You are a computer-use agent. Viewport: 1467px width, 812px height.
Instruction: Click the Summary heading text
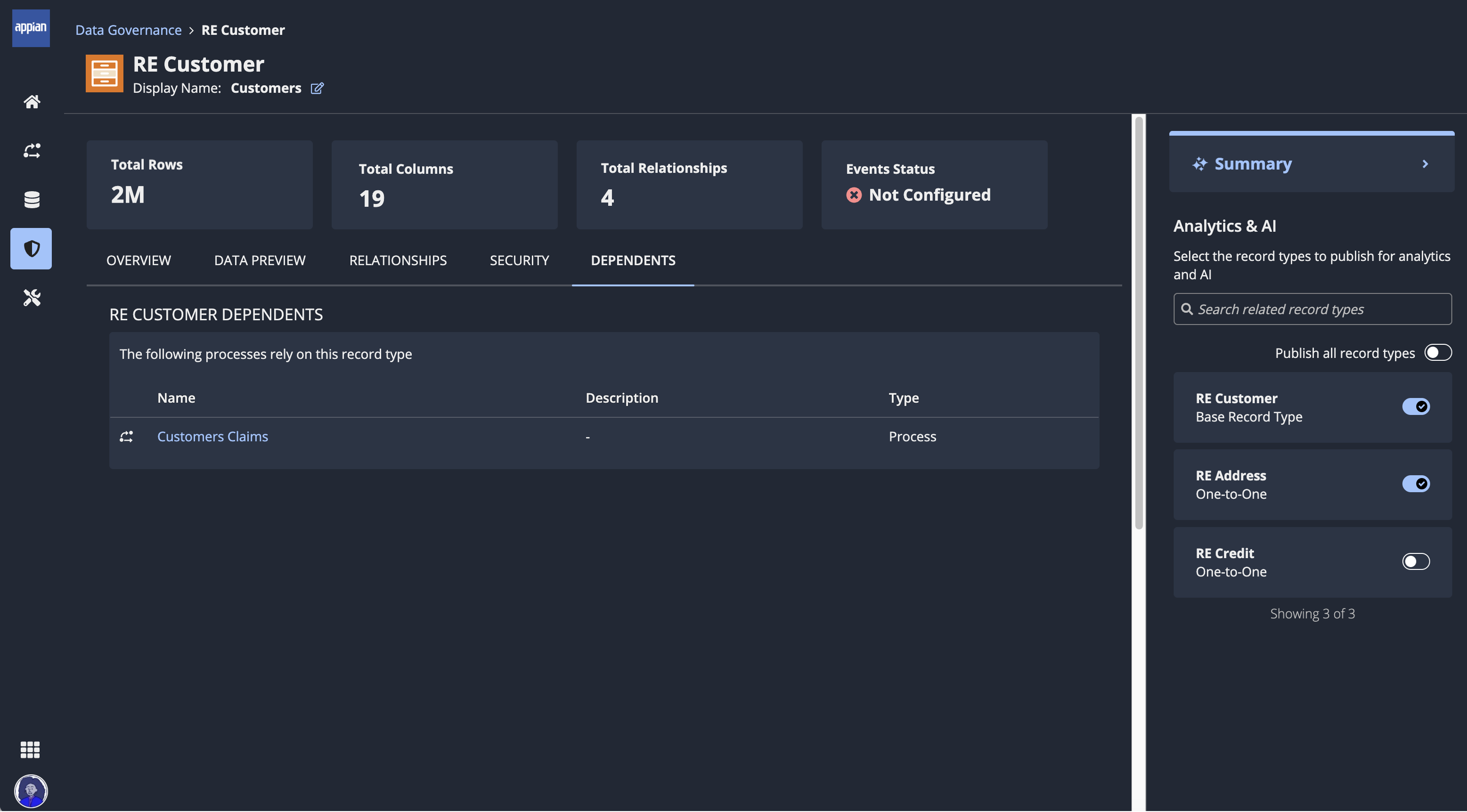[1253, 164]
